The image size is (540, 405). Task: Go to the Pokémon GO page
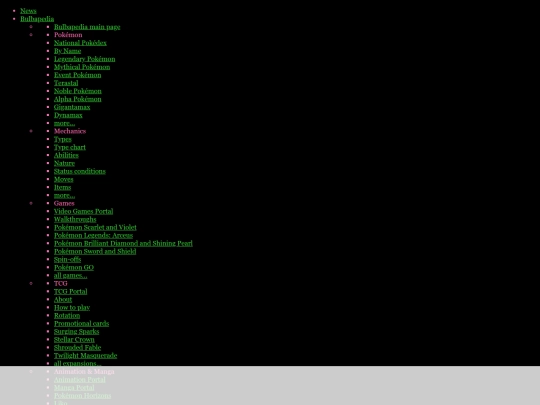coord(74,268)
